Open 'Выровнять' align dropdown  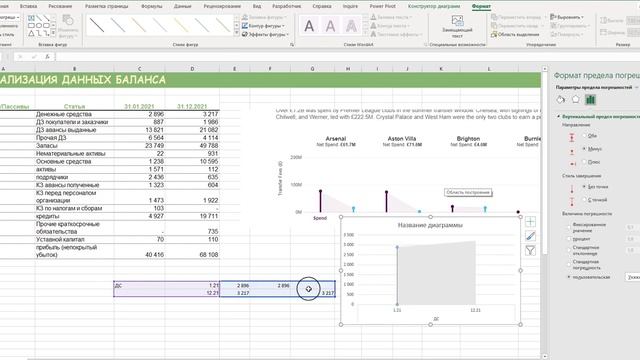click(567, 17)
